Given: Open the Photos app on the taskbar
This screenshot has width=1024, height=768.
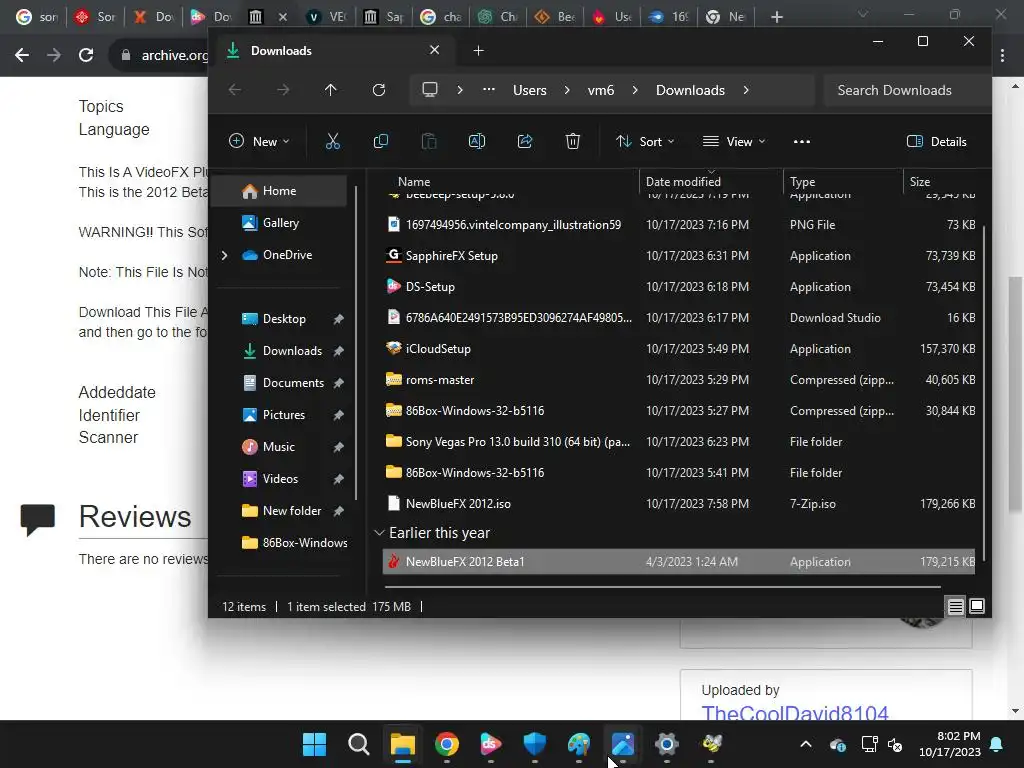Looking at the screenshot, I should (x=623, y=744).
